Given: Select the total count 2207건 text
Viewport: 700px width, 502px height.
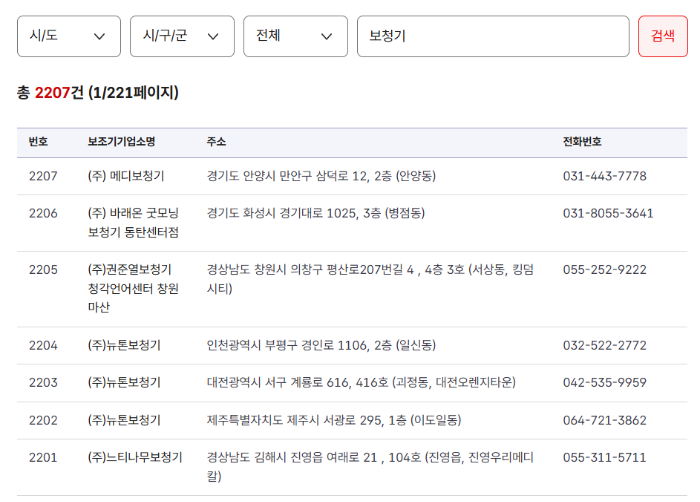Looking at the screenshot, I should (59, 93).
